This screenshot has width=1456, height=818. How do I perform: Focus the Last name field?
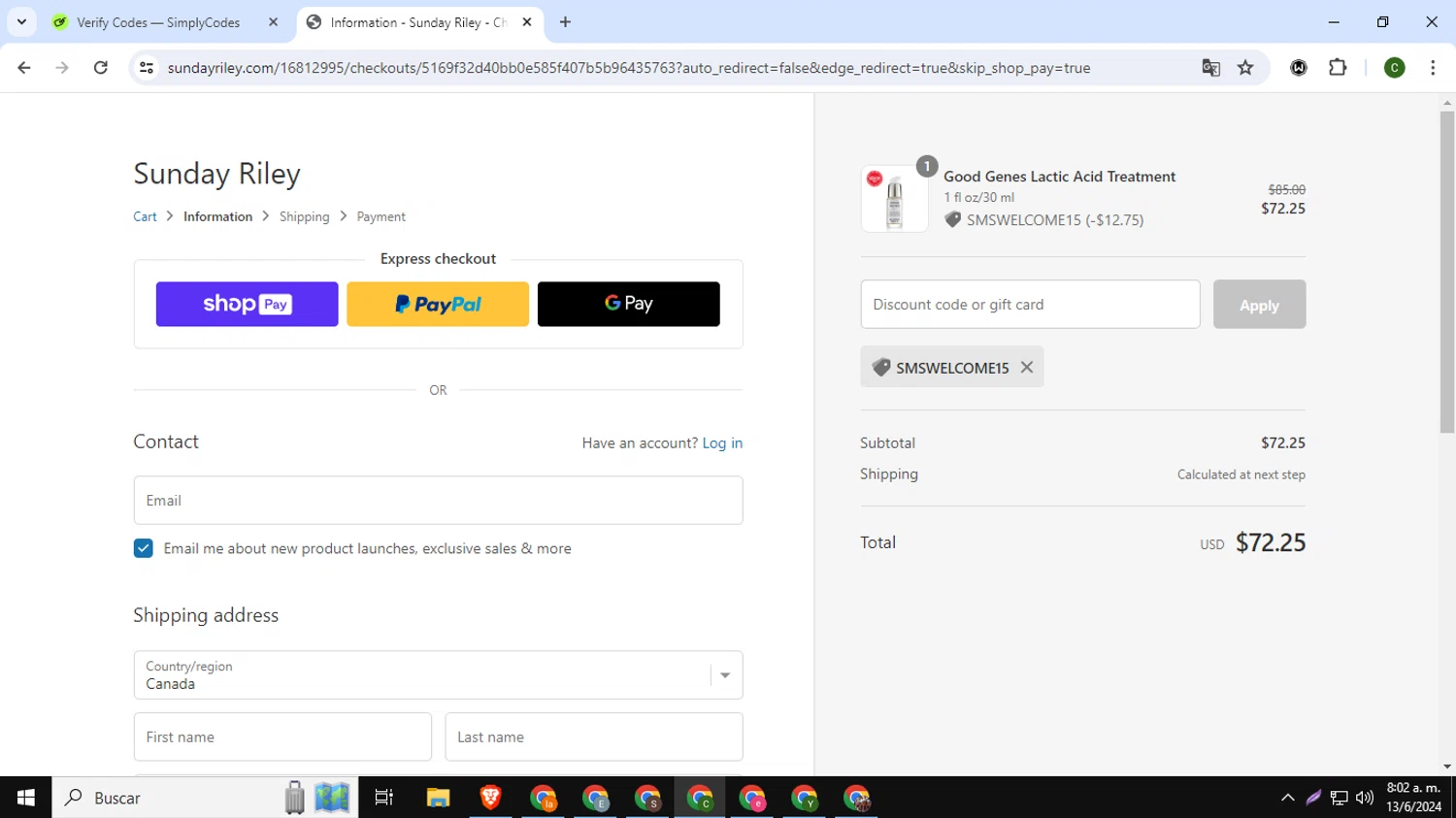pos(594,736)
